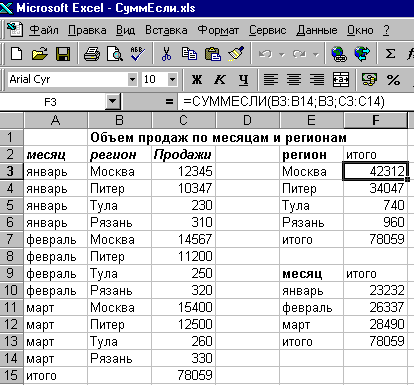Undo the last action
Image resolution: width=414 pixels, height=385 pixels.
(265, 54)
